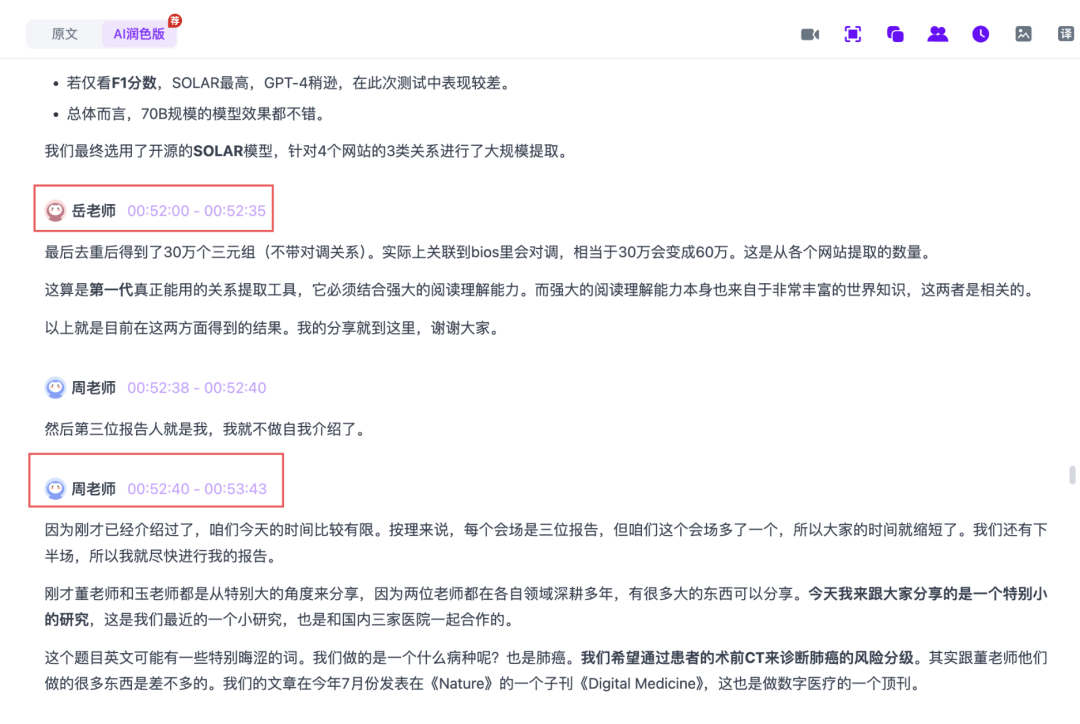
Task: Click paragraph starting 因为刚才已经介绍过了
Action: coord(546,543)
